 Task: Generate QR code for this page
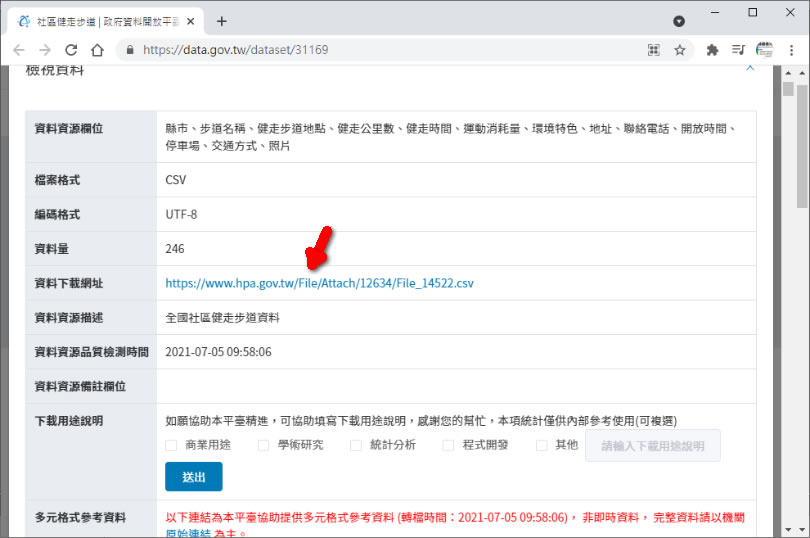[653, 50]
